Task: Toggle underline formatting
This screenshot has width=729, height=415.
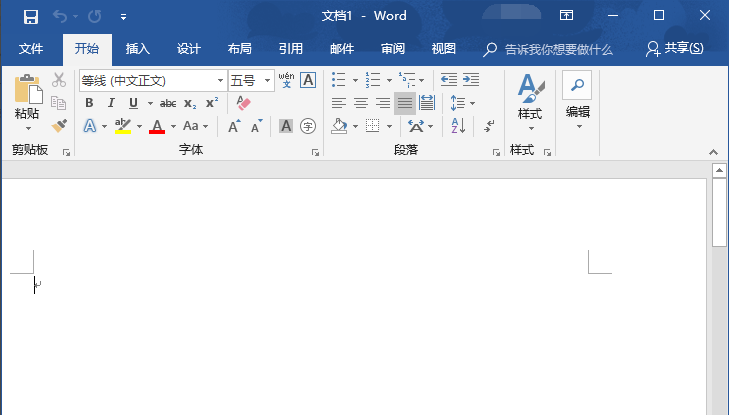Action: click(x=133, y=103)
